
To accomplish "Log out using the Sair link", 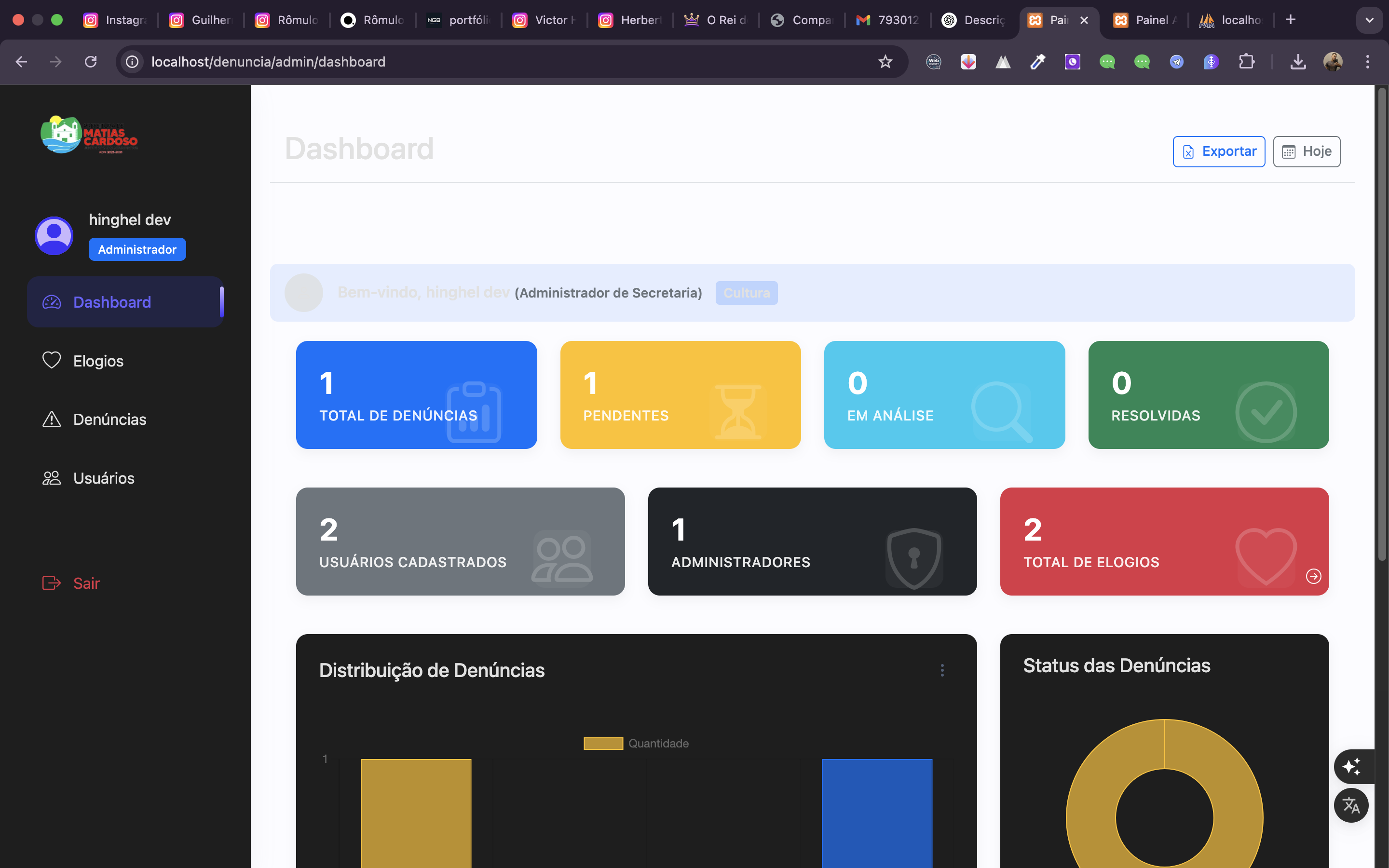I will (86, 583).
